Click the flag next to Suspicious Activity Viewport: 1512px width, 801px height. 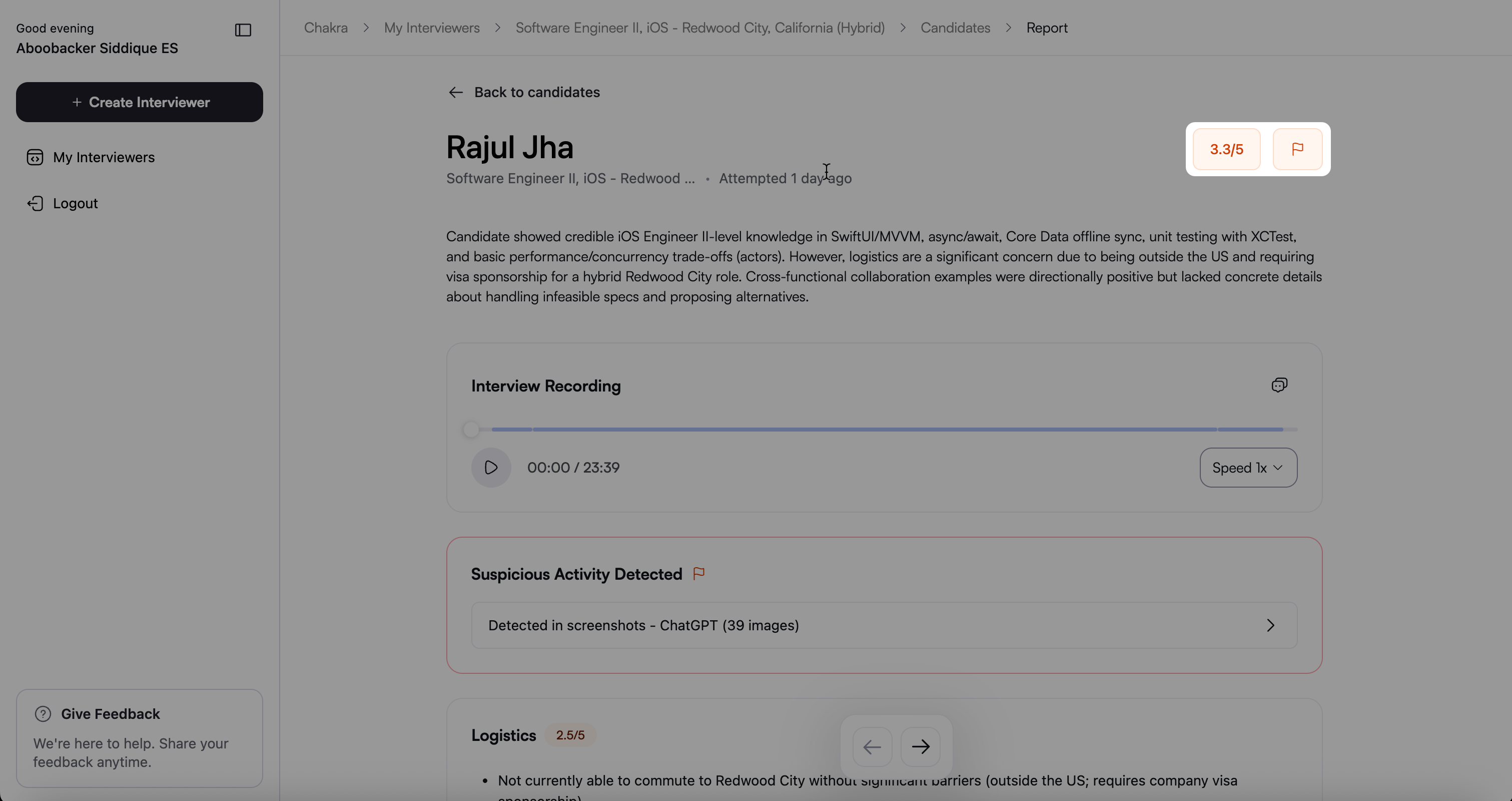tap(698, 573)
